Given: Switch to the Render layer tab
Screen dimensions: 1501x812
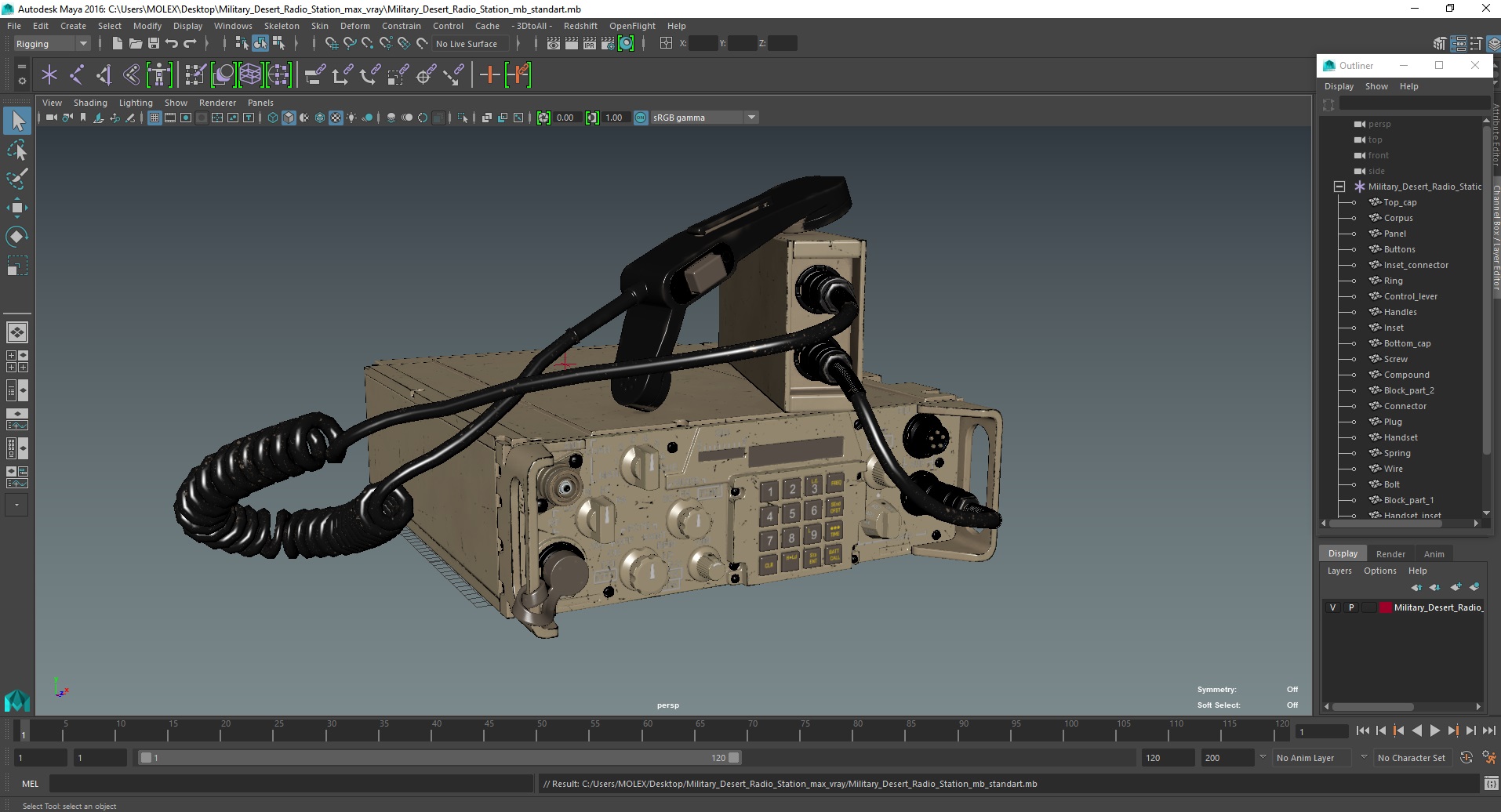Looking at the screenshot, I should click(x=1390, y=554).
